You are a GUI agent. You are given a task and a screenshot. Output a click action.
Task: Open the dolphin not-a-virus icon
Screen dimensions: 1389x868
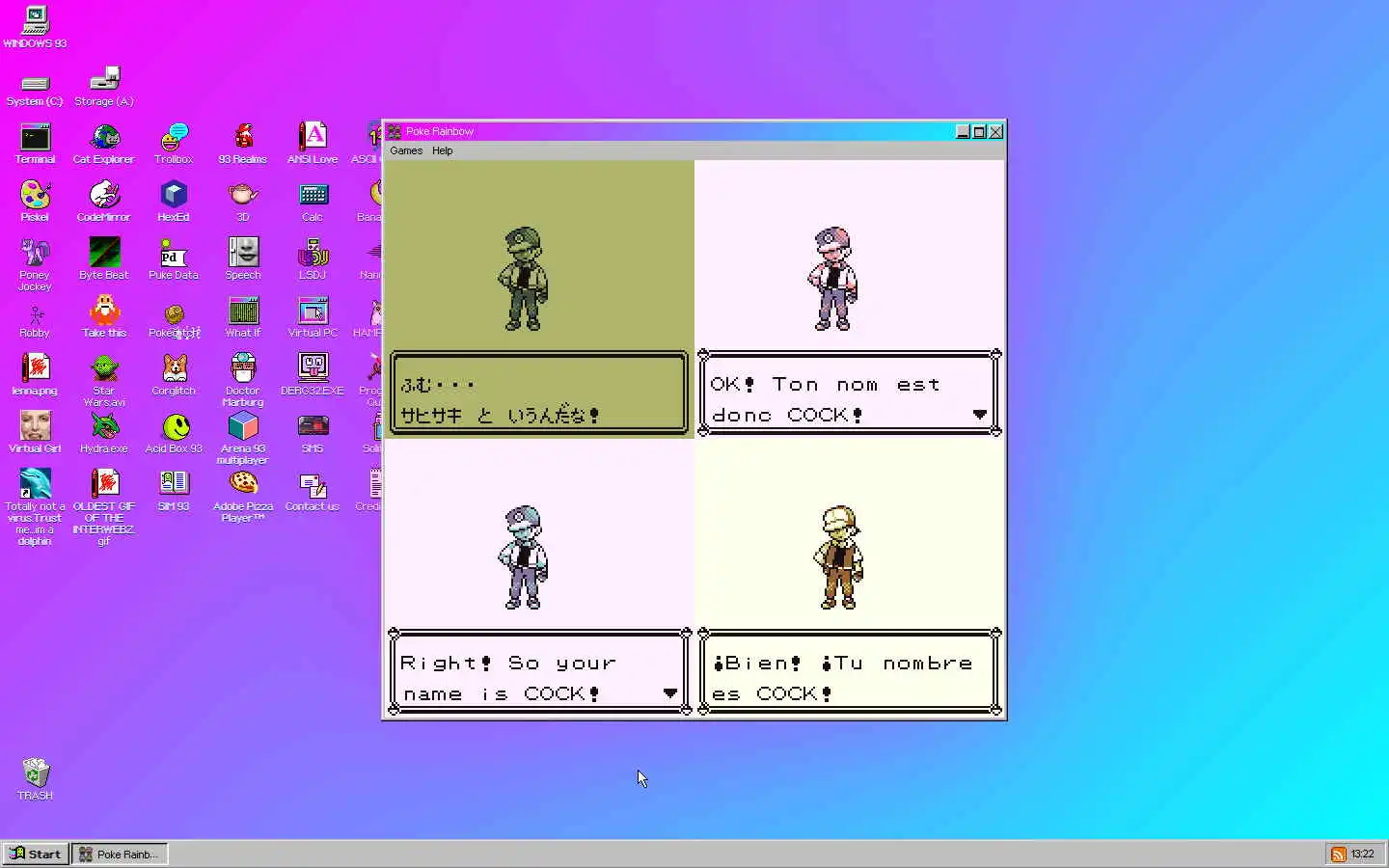35,508
